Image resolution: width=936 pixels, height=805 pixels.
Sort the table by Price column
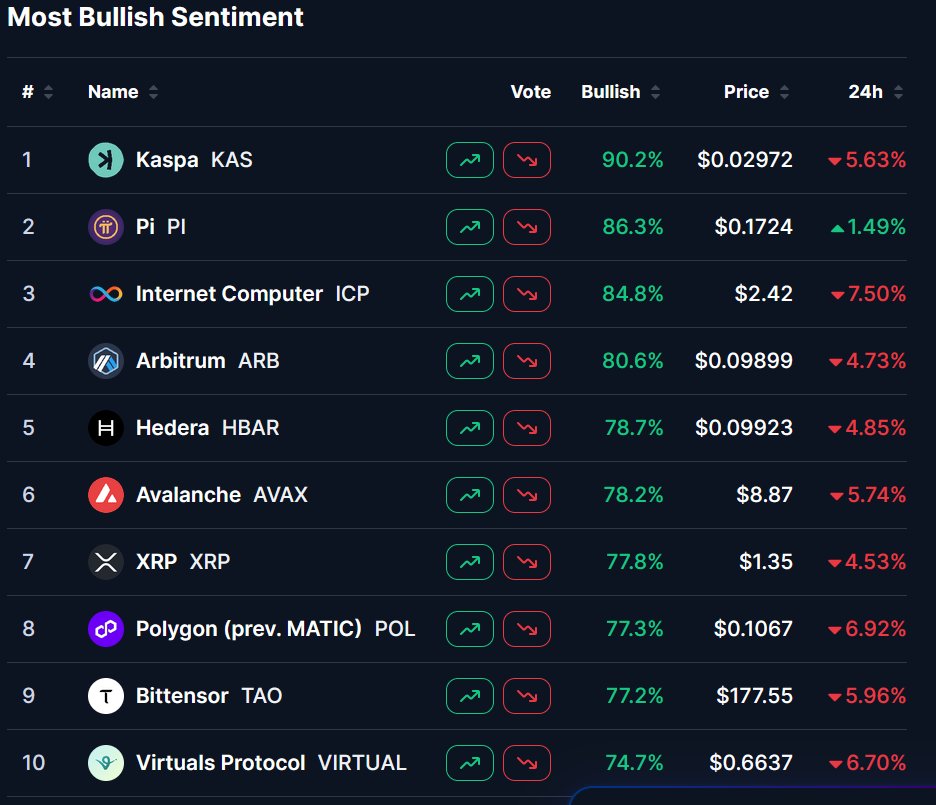coord(756,92)
